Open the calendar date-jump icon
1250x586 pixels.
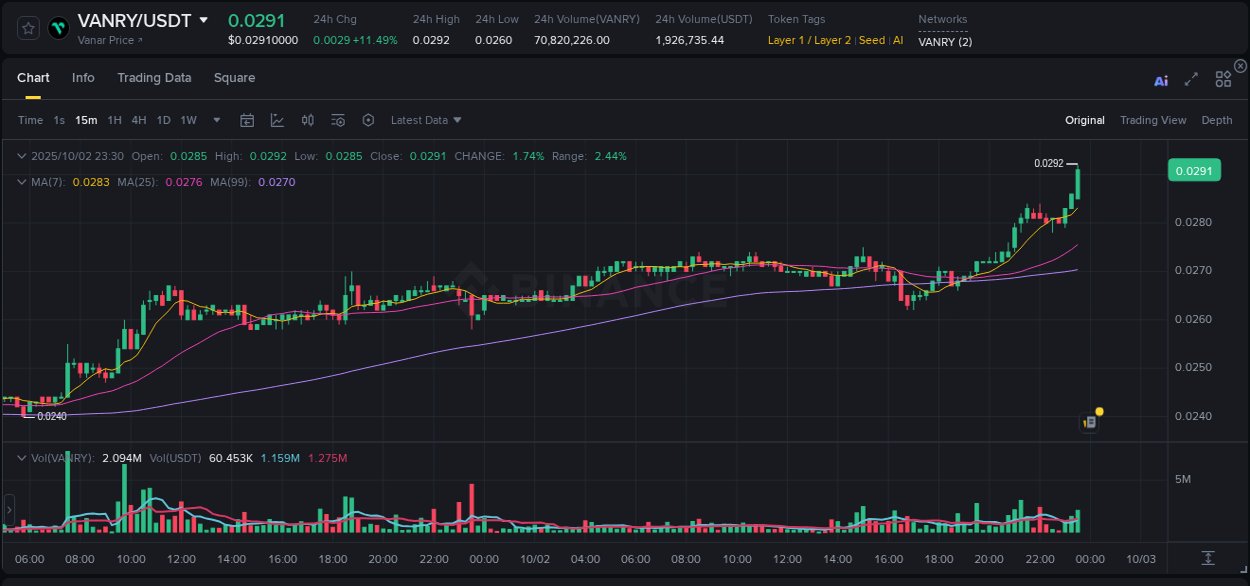point(247,120)
